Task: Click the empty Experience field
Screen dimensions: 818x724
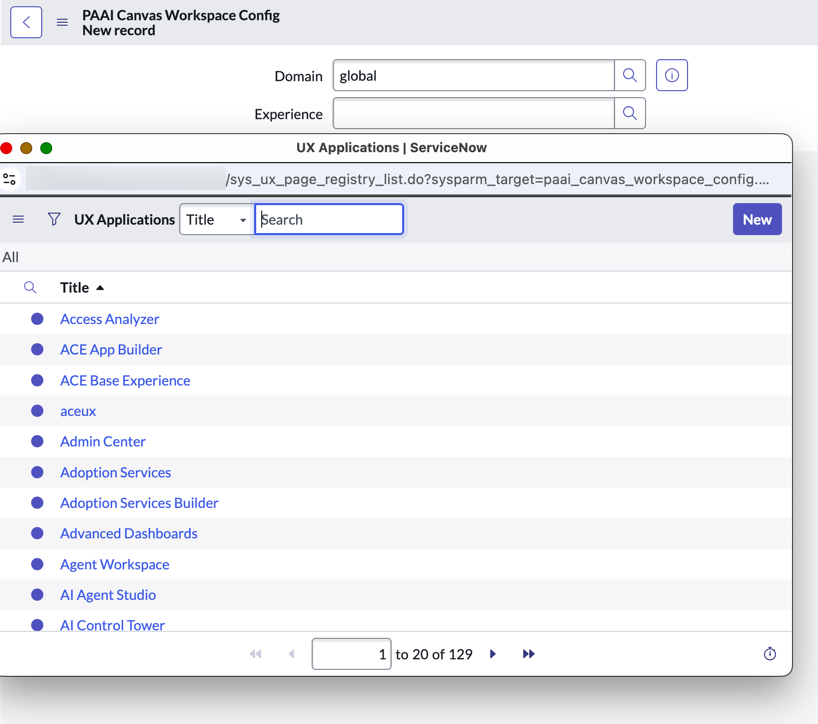Action: coord(474,113)
